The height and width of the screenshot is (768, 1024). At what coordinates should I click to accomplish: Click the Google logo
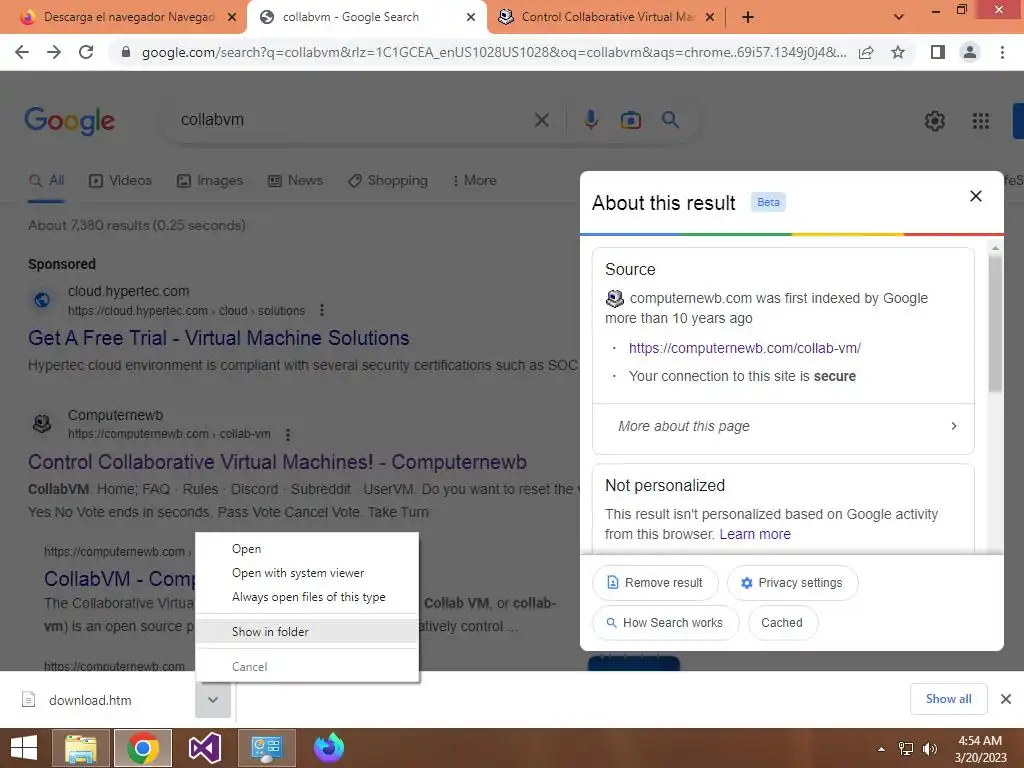(x=70, y=121)
